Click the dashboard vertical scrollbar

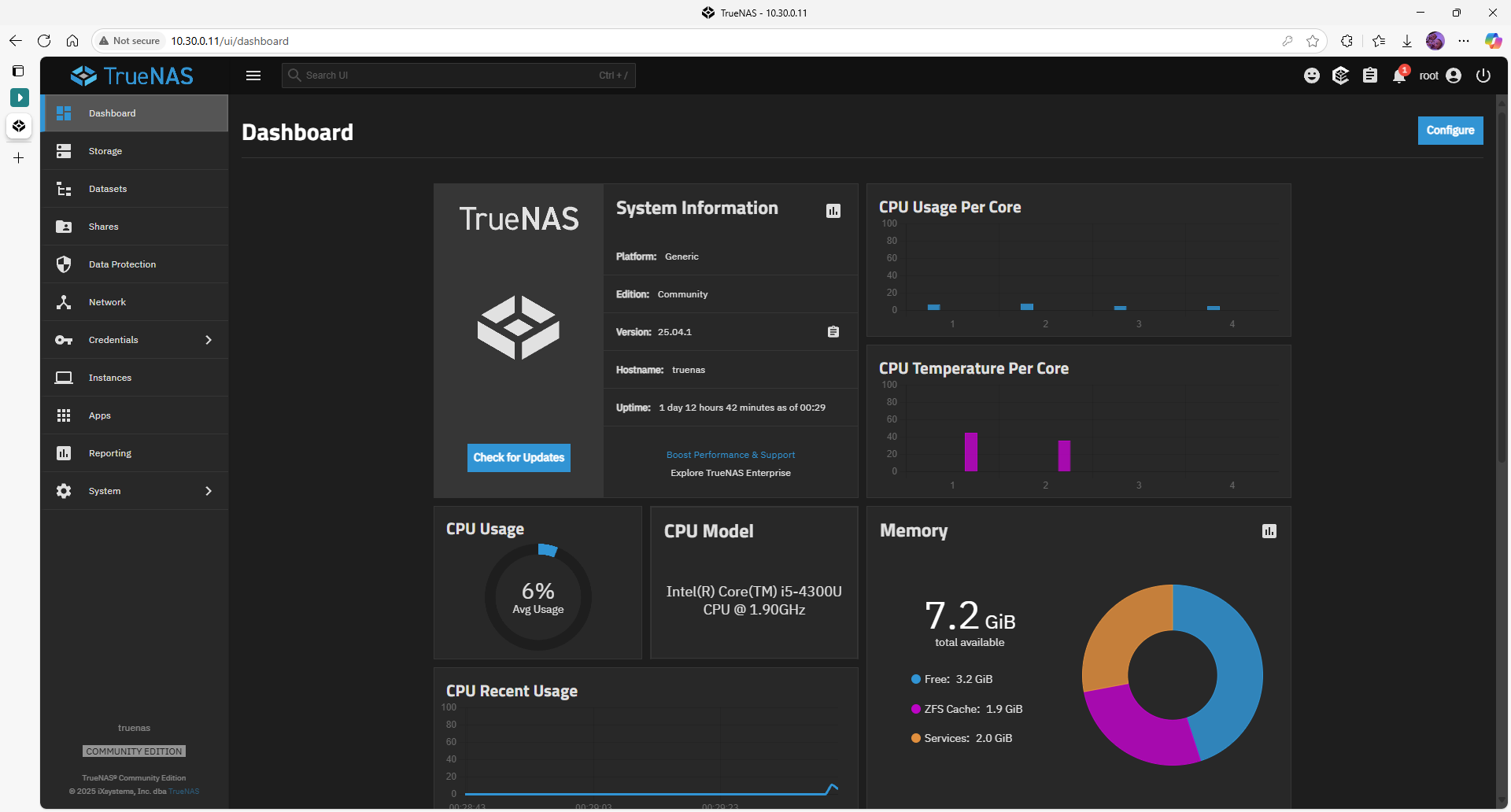[x=1502, y=287]
